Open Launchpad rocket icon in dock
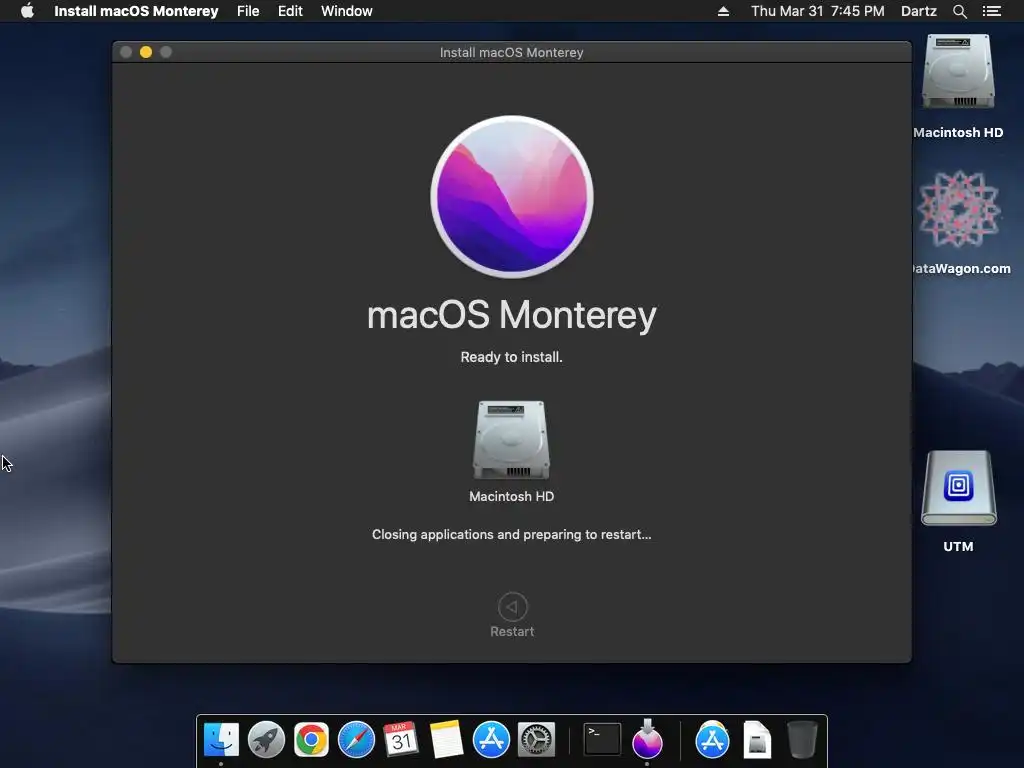The image size is (1024, 768). [266, 740]
